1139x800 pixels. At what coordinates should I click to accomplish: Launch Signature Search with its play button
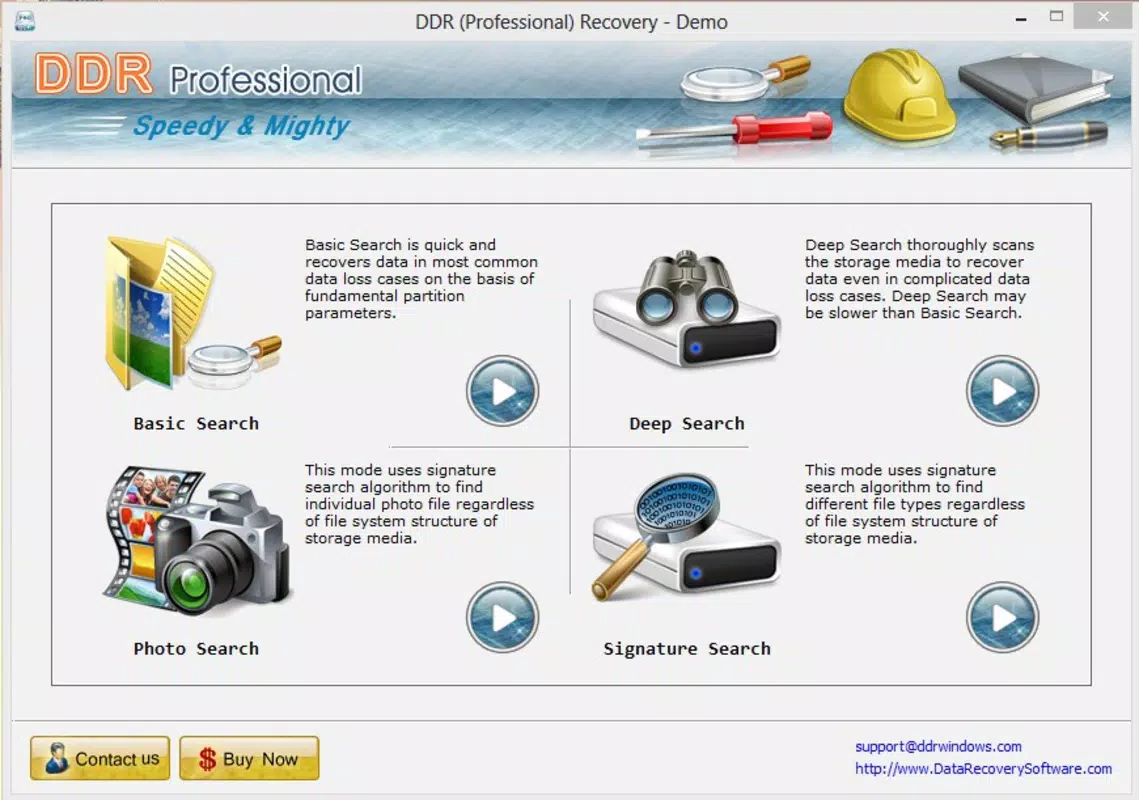click(x=1002, y=617)
